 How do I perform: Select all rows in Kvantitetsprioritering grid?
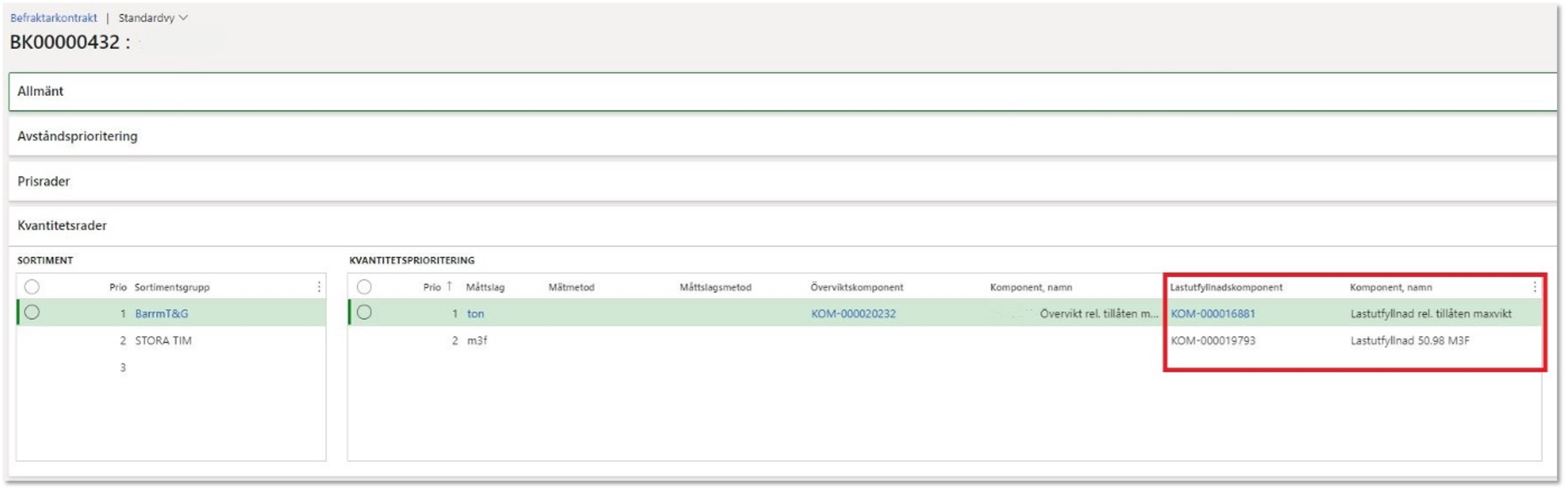(x=364, y=287)
